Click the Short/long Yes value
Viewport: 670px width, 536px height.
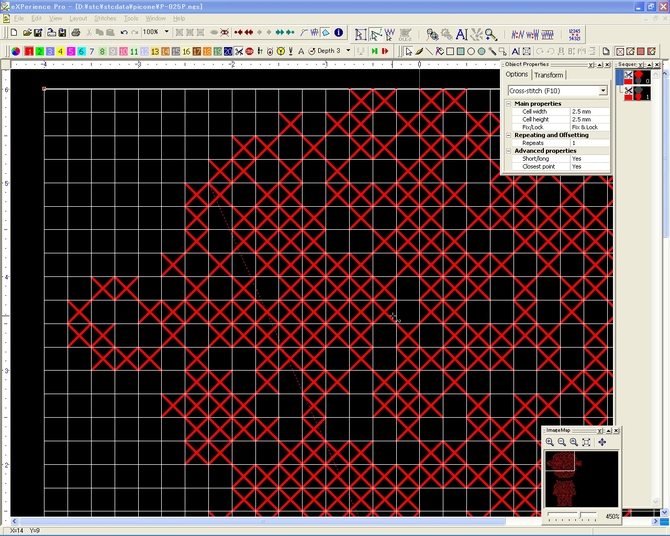(x=590, y=159)
